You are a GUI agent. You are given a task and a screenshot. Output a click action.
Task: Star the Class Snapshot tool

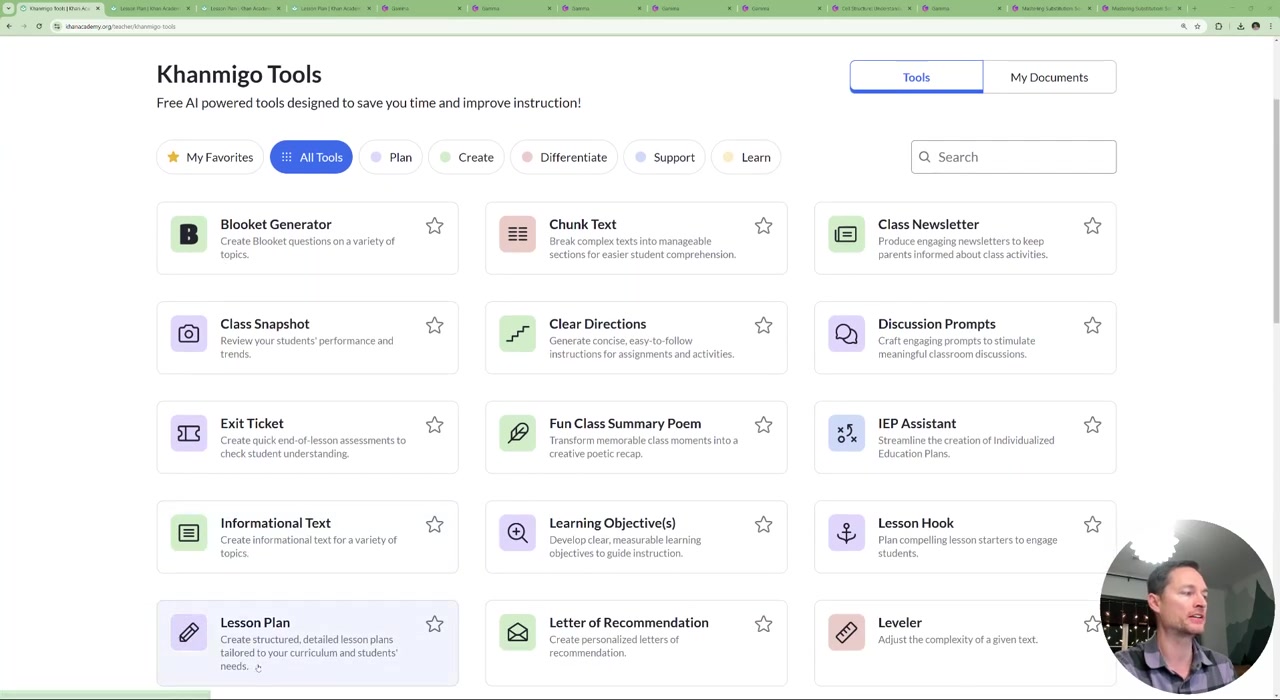point(434,326)
